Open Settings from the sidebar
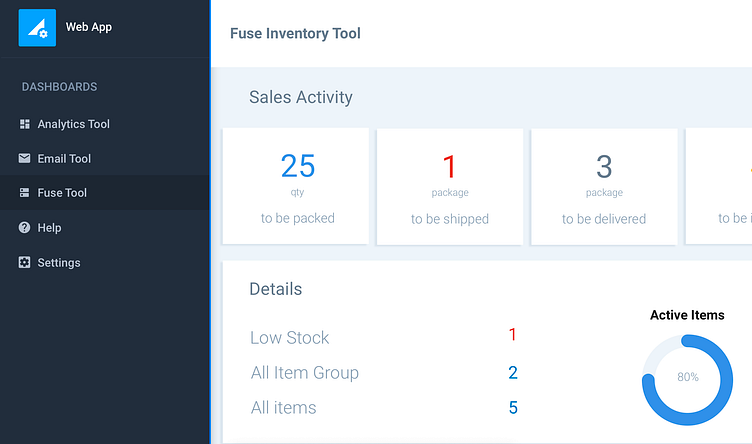The image size is (752, 444). point(59,263)
